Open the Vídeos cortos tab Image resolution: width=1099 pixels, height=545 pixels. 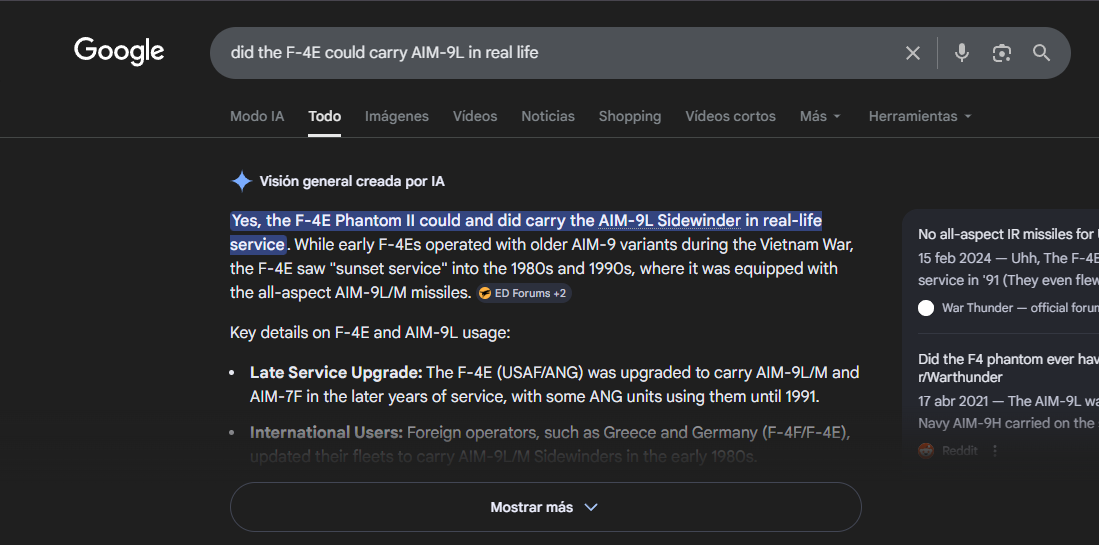(730, 116)
